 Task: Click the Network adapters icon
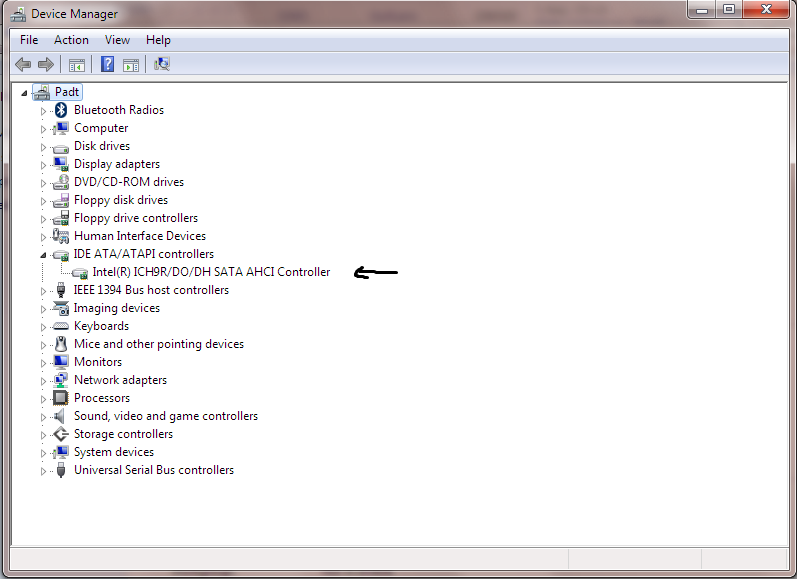pyautogui.click(x=61, y=380)
